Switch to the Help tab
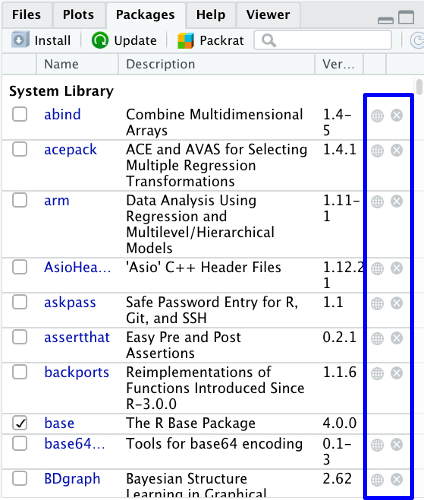424x500 pixels. pos(211,15)
